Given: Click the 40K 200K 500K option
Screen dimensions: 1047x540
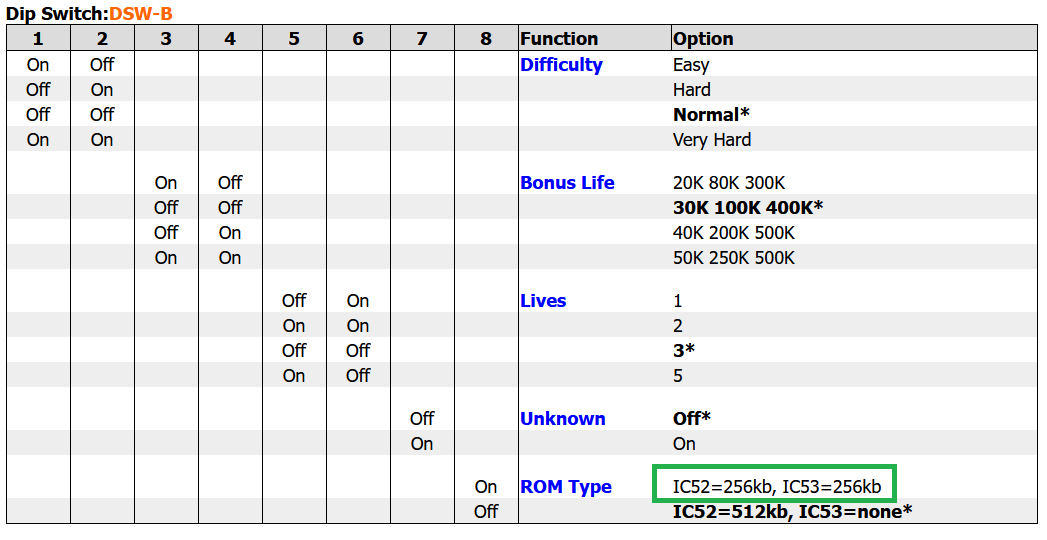Looking at the screenshot, I should 734,232.
